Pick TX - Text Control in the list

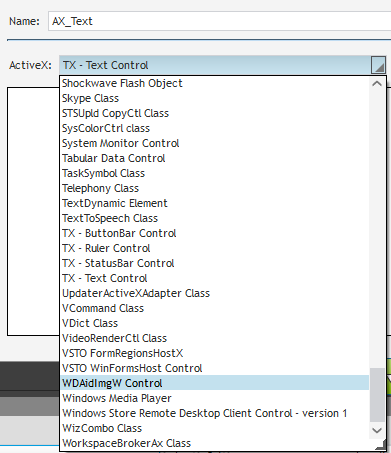(x=215, y=278)
